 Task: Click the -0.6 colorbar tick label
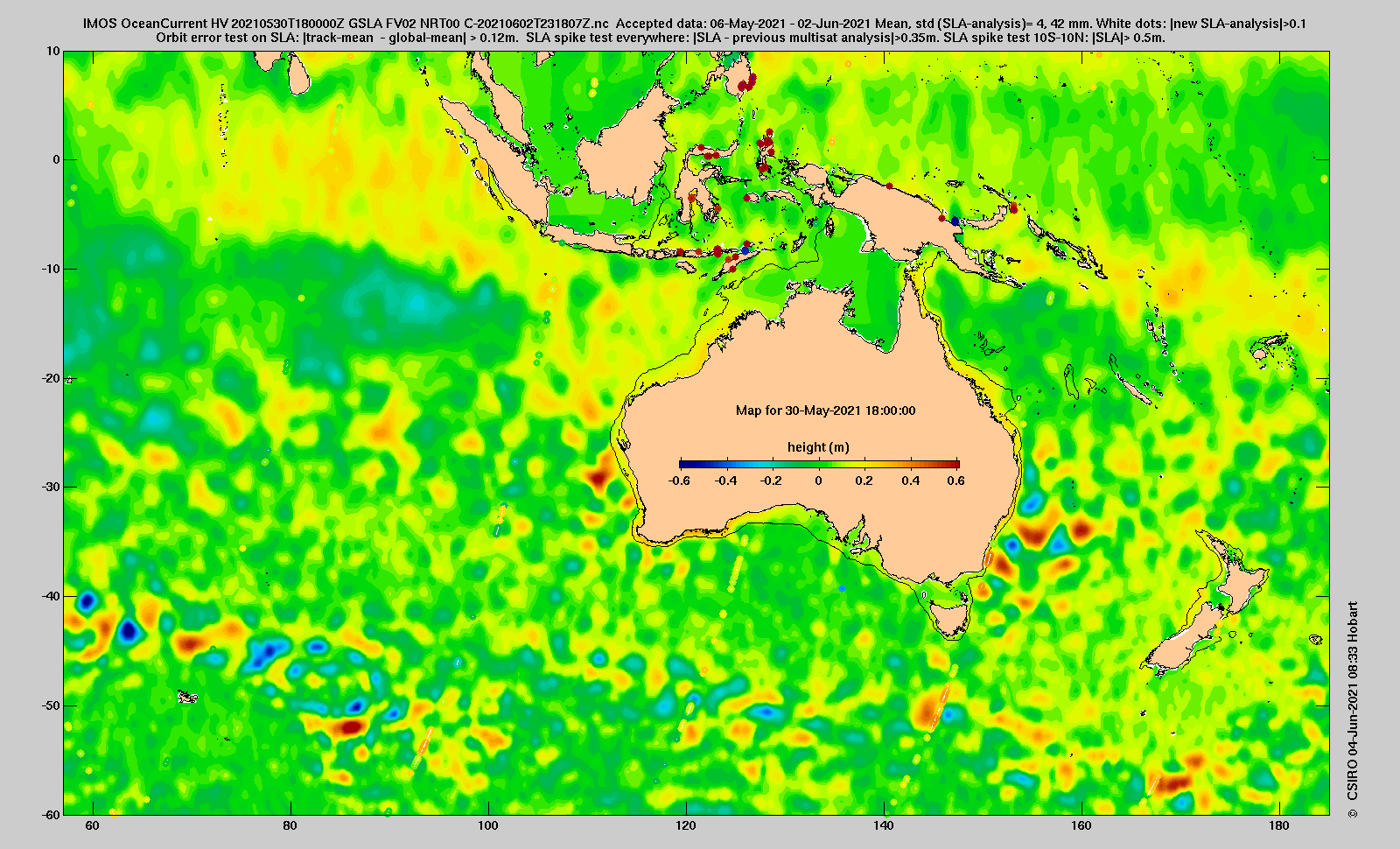678,481
